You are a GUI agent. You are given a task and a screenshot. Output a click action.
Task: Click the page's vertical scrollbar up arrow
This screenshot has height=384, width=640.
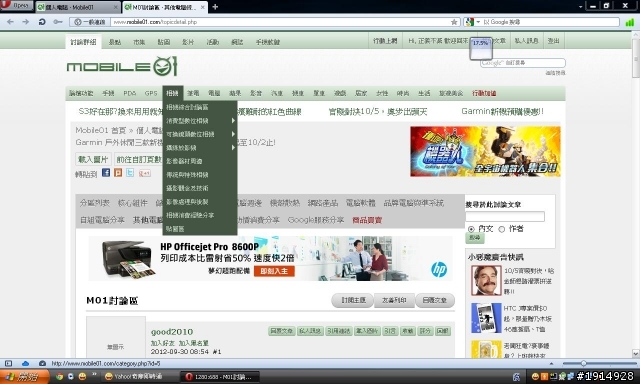tap(636, 36)
